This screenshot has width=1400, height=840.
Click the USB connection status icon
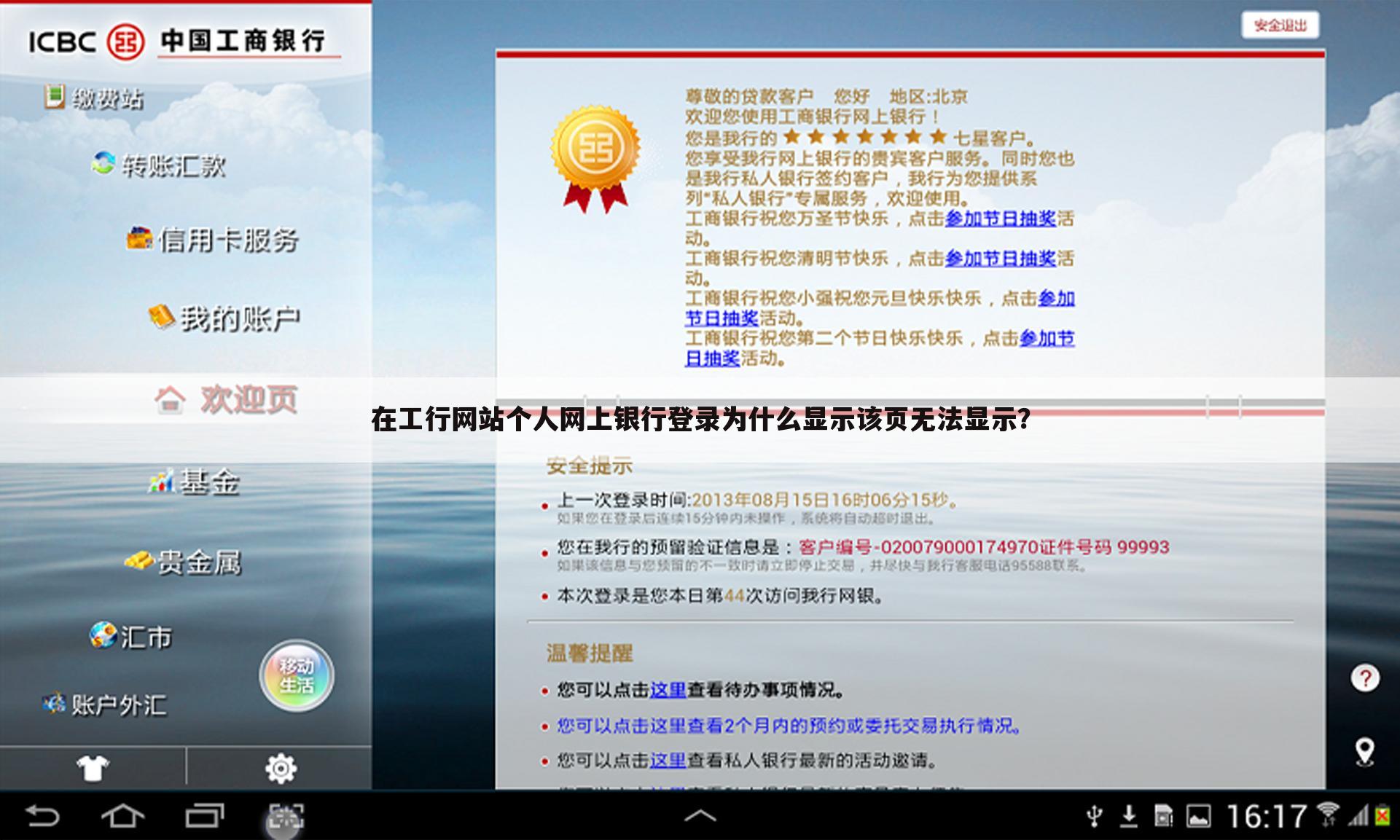point(1095,816)
